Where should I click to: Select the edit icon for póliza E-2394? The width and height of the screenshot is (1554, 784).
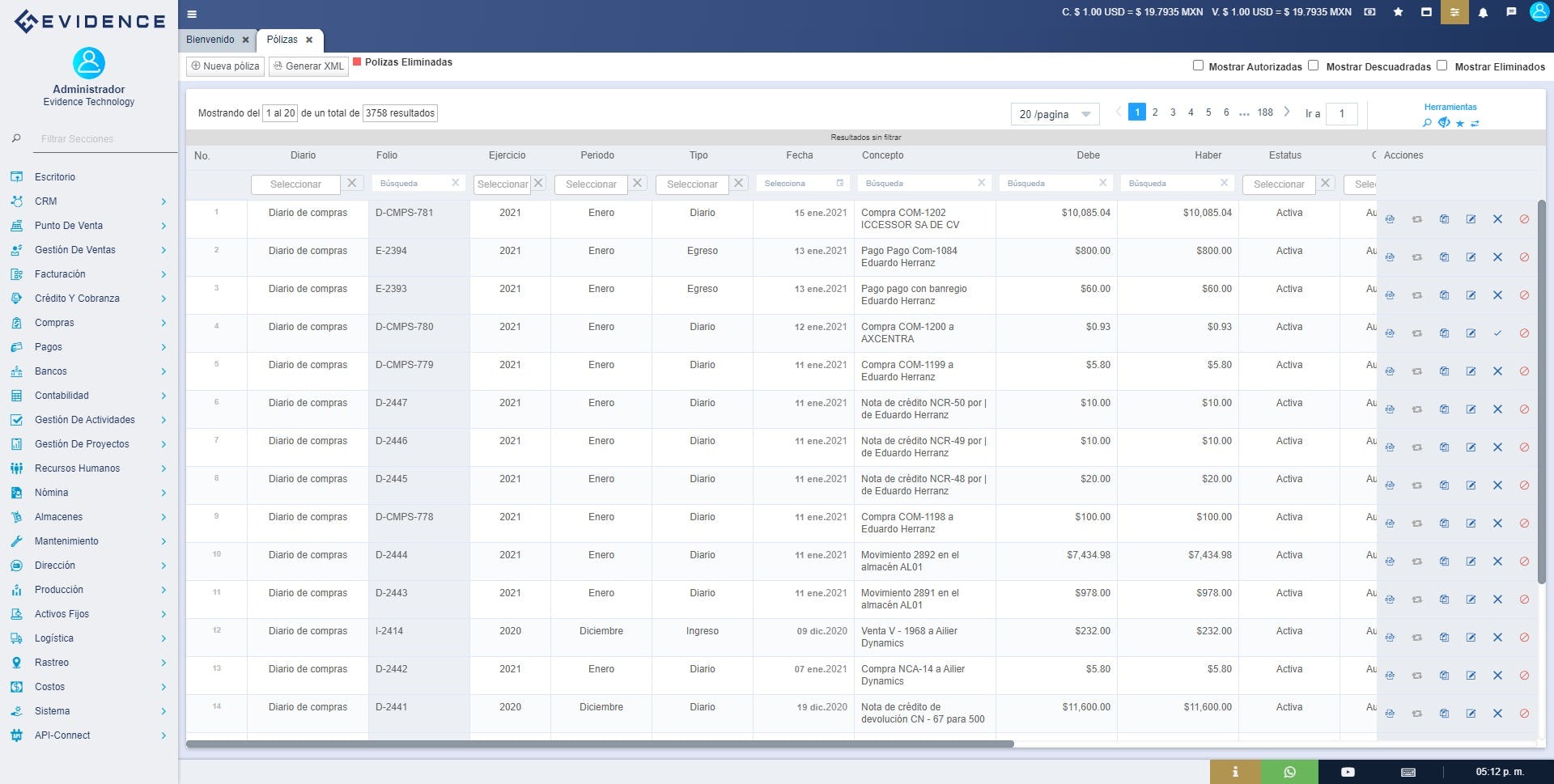pyautogui.click(x=1471, y=256)
